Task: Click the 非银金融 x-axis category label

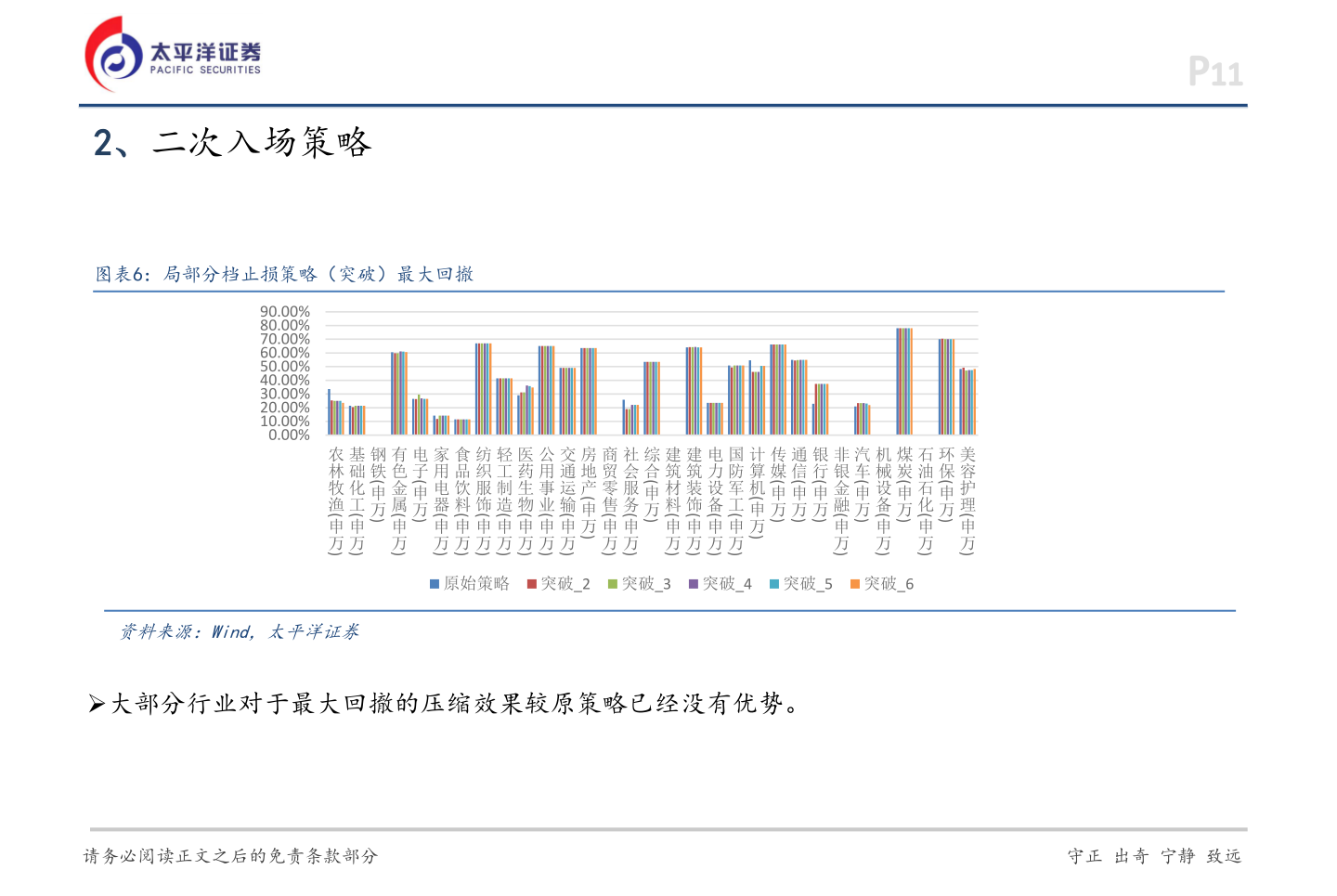Action: [x=841, y=500]
